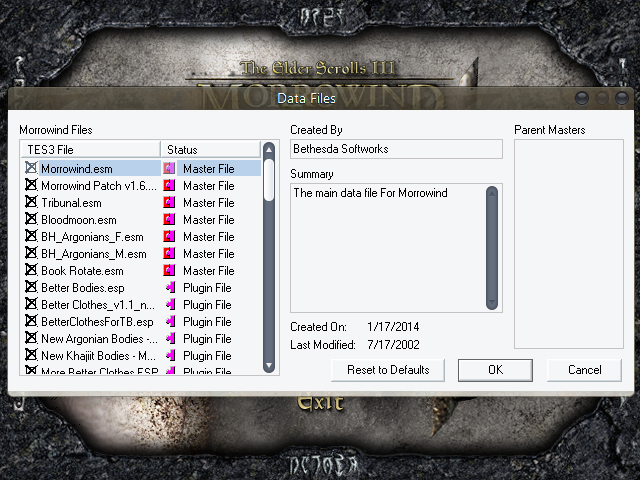Click the Cancel button
640x480 pixels.
click(x=584, y=370)
